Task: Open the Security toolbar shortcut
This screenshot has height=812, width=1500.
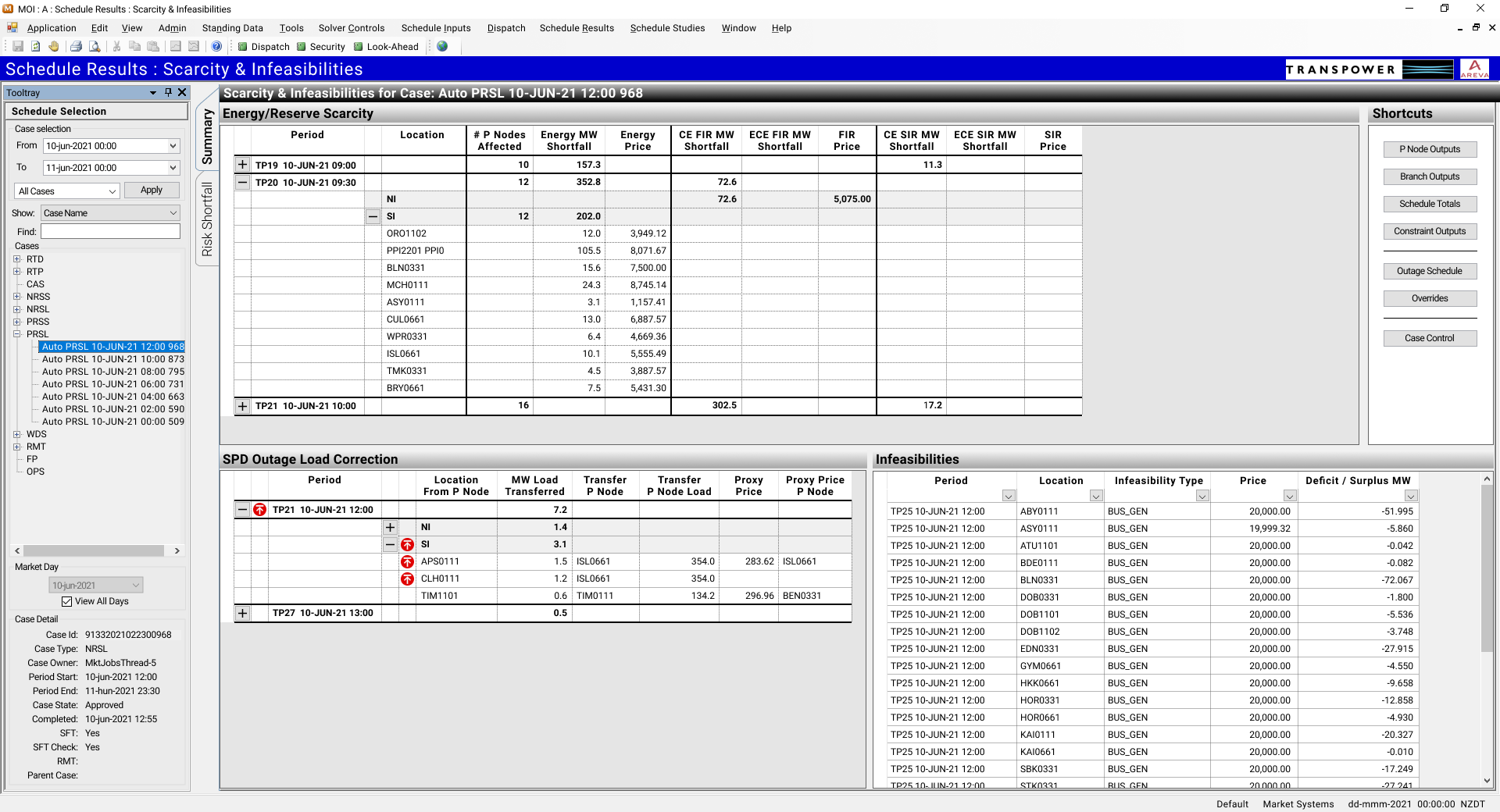Action: pos(321,47)
